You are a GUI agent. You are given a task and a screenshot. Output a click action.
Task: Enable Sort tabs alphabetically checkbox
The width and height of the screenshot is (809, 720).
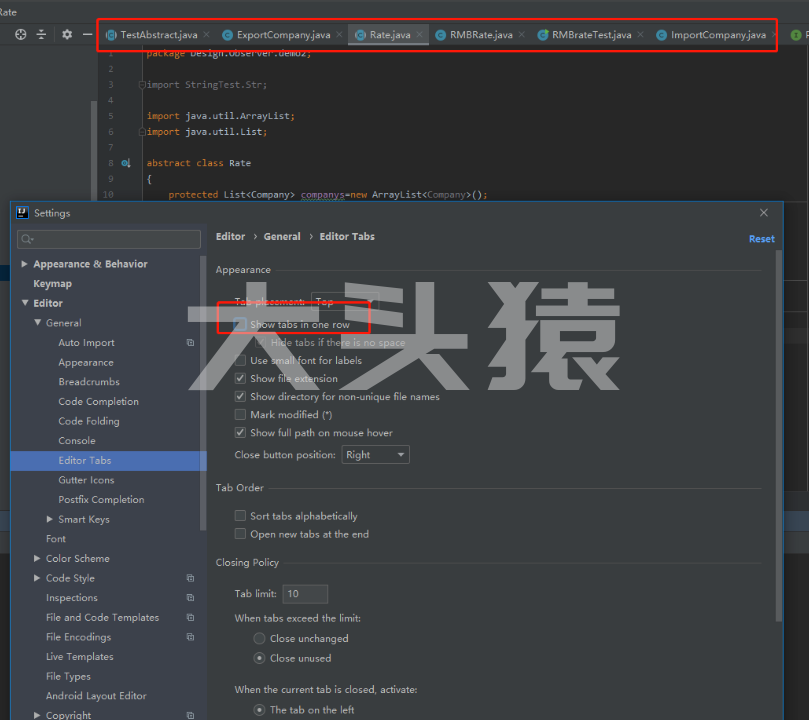(x=240, y=516)
